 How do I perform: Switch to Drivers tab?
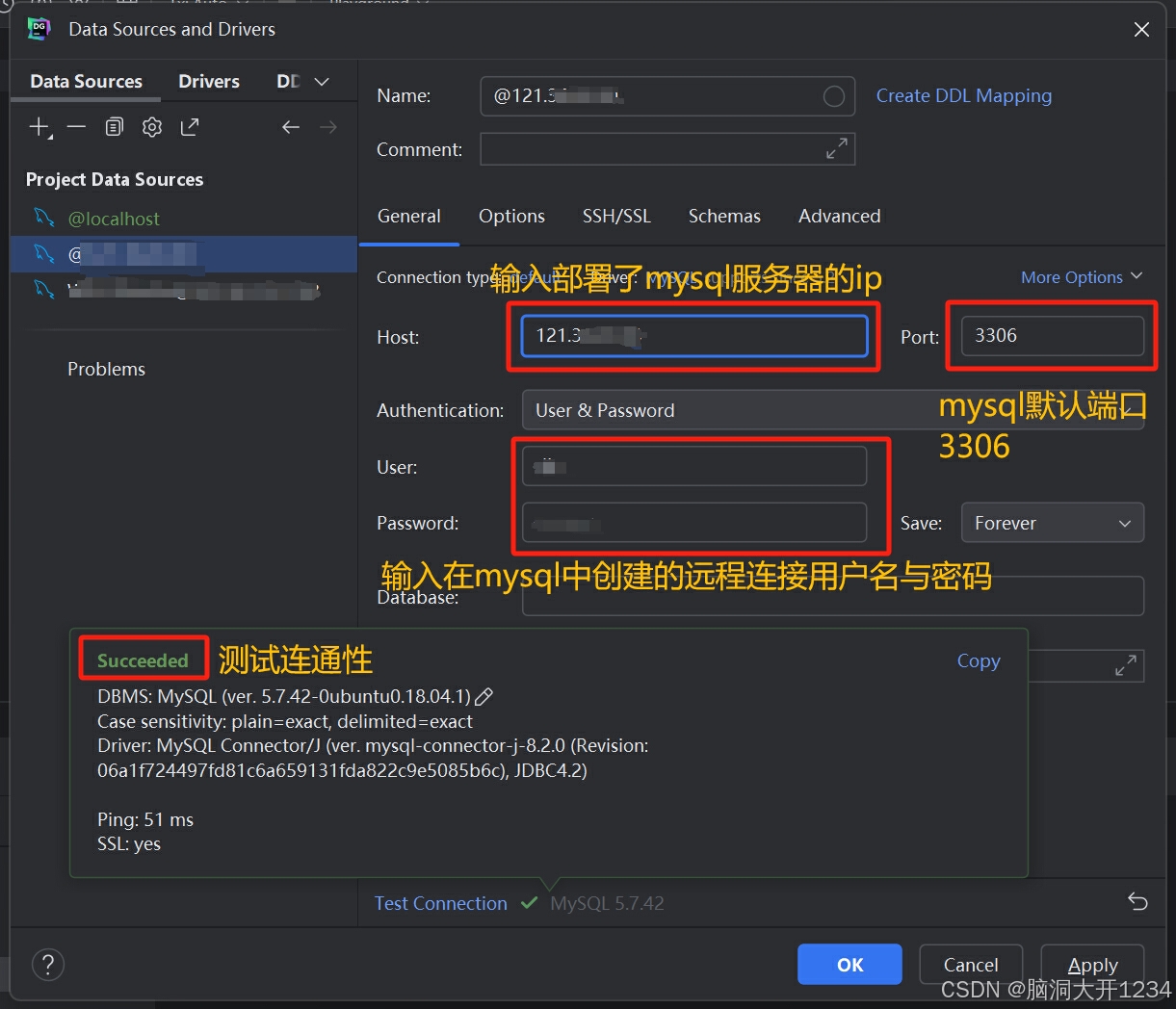pyautogui.click(x=209, y=82)
